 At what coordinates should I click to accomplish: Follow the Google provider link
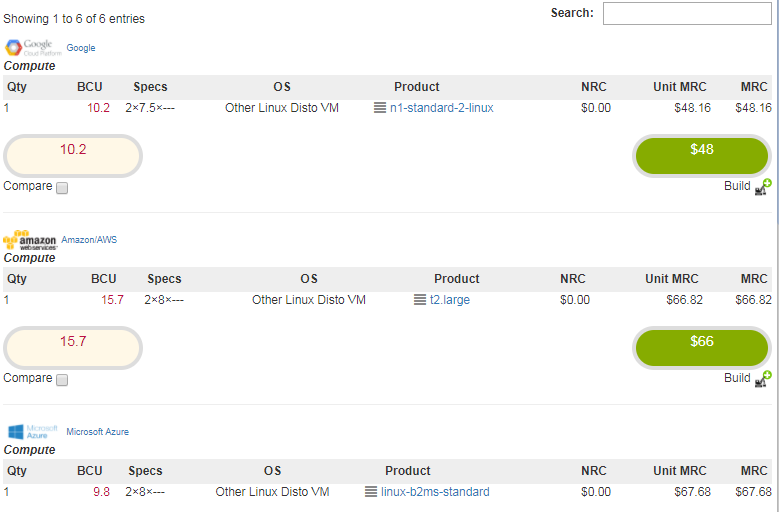point(81,48)
